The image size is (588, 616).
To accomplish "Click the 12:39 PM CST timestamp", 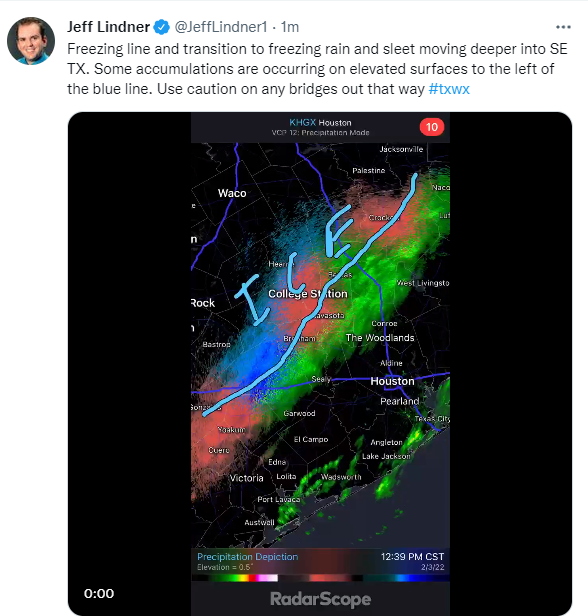I will 412,557.
